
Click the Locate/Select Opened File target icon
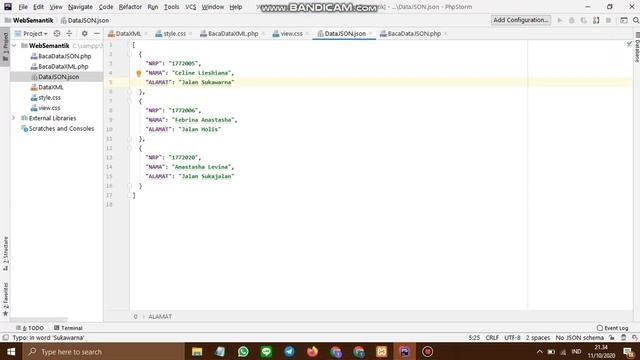[57, 33]
